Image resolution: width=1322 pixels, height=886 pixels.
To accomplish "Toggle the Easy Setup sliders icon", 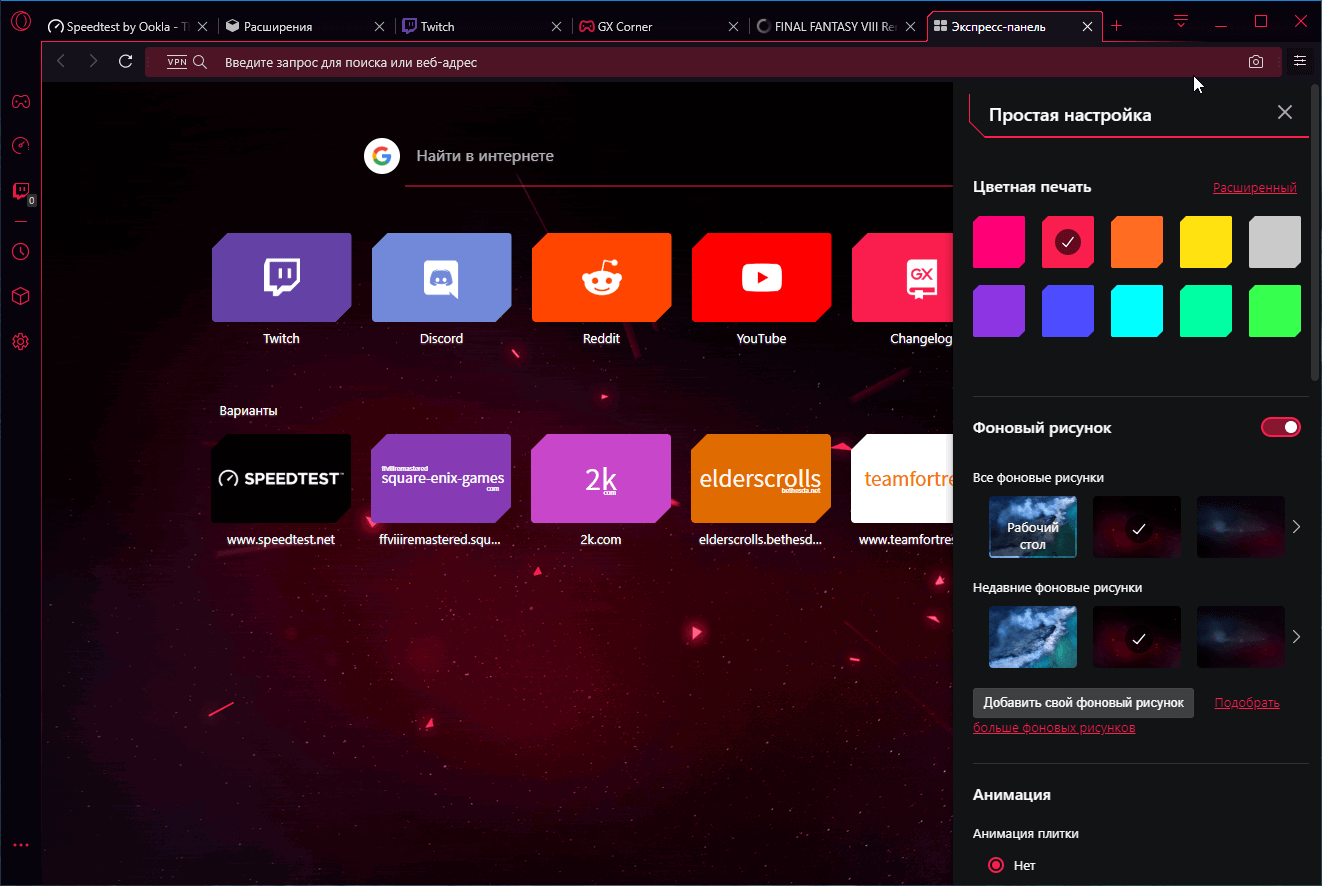I will click(x=1300, y=61).
